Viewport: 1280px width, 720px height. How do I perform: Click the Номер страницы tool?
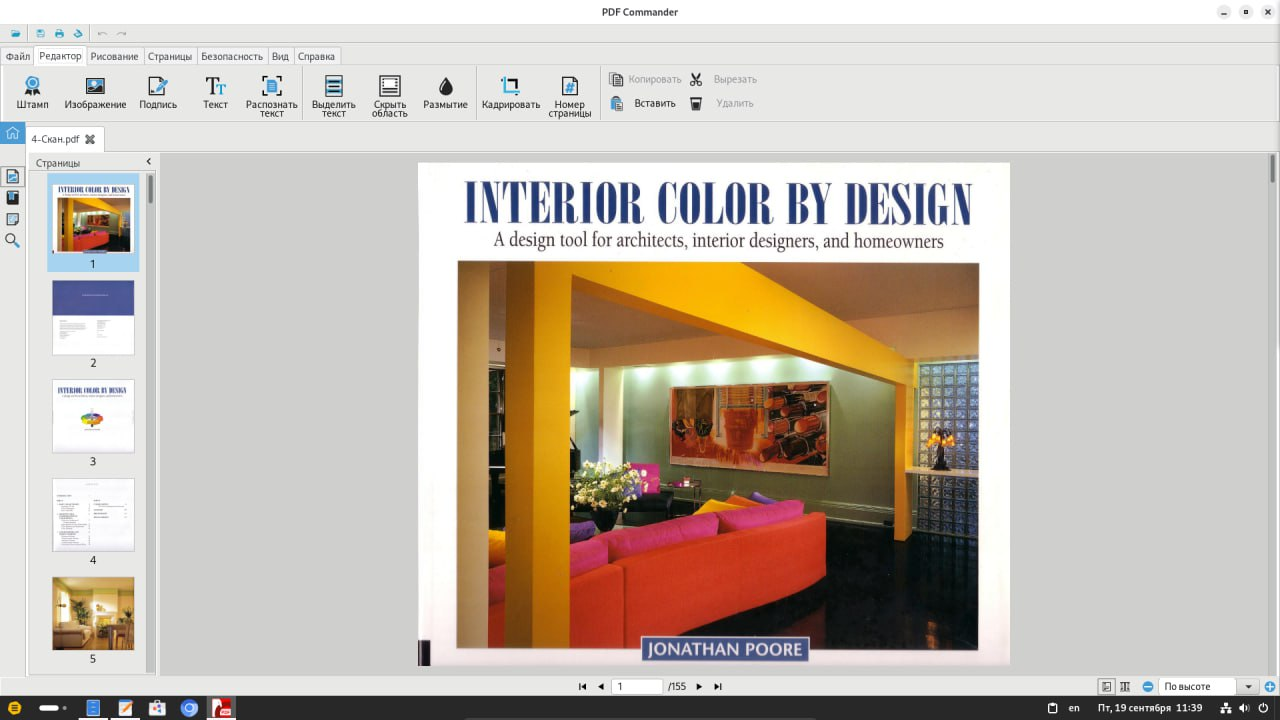click(x=569, y=96)
